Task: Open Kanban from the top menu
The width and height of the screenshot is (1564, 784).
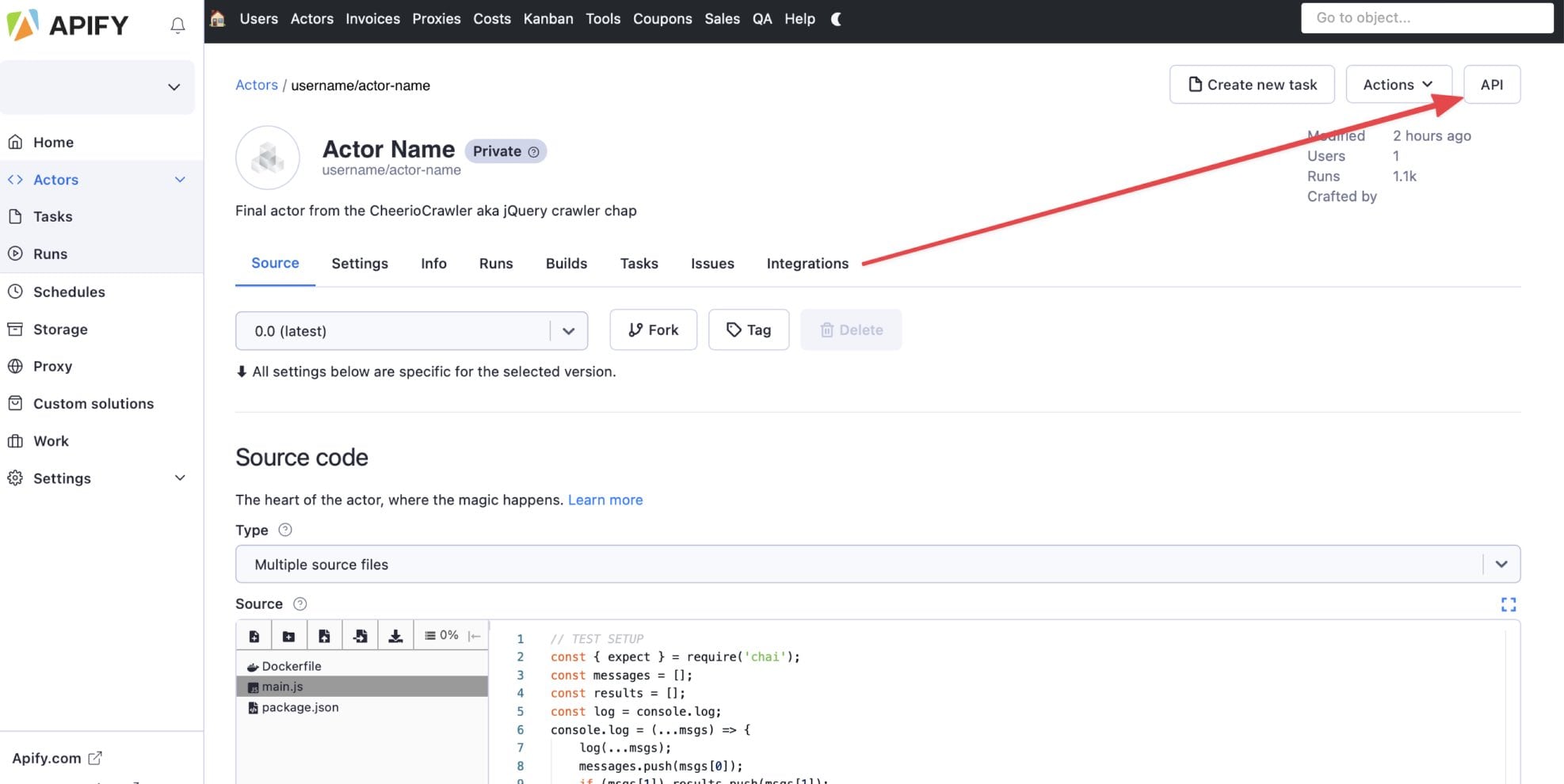Action: (x=547, y=18)
